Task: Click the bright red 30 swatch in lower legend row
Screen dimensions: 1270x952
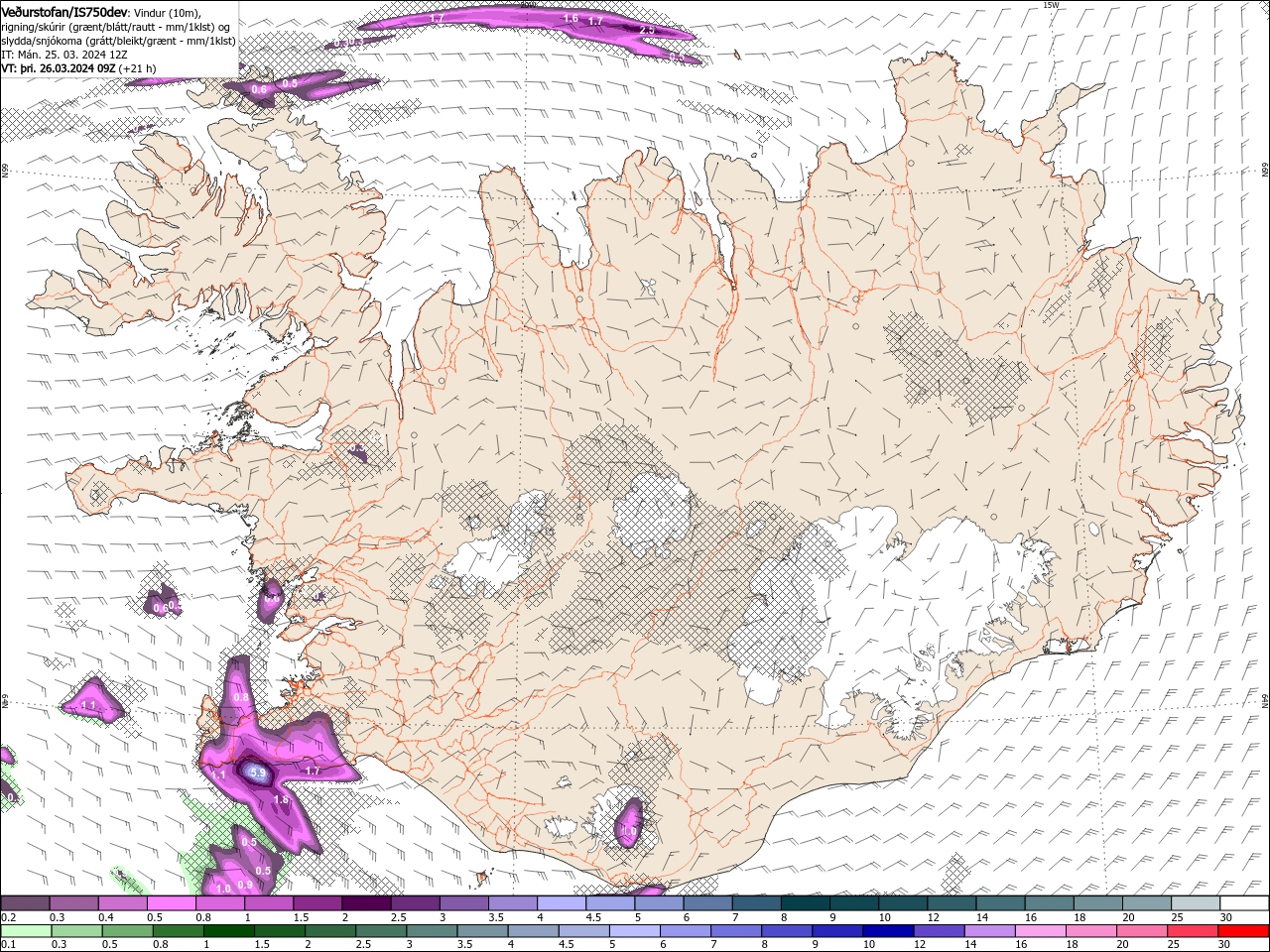Action: pos(1244,931)
